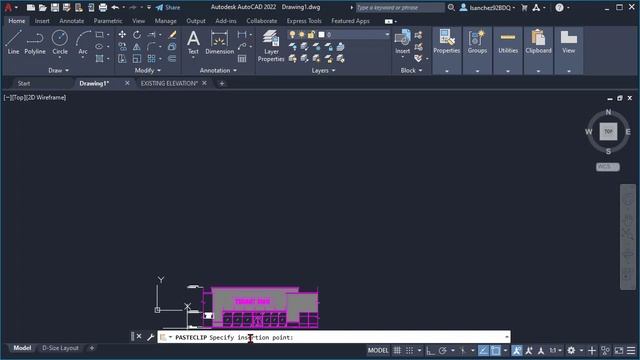The width and height of the screenshot is (640, 360).
Task: Open the Parametric ribbon tab
Action: 108,21
